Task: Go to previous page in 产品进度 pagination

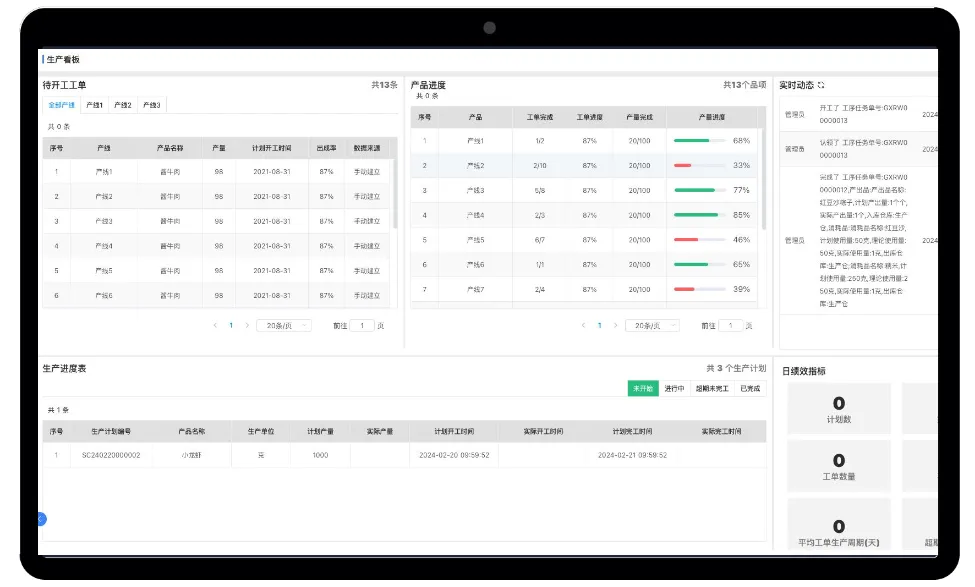Action: tap(583, 325)
